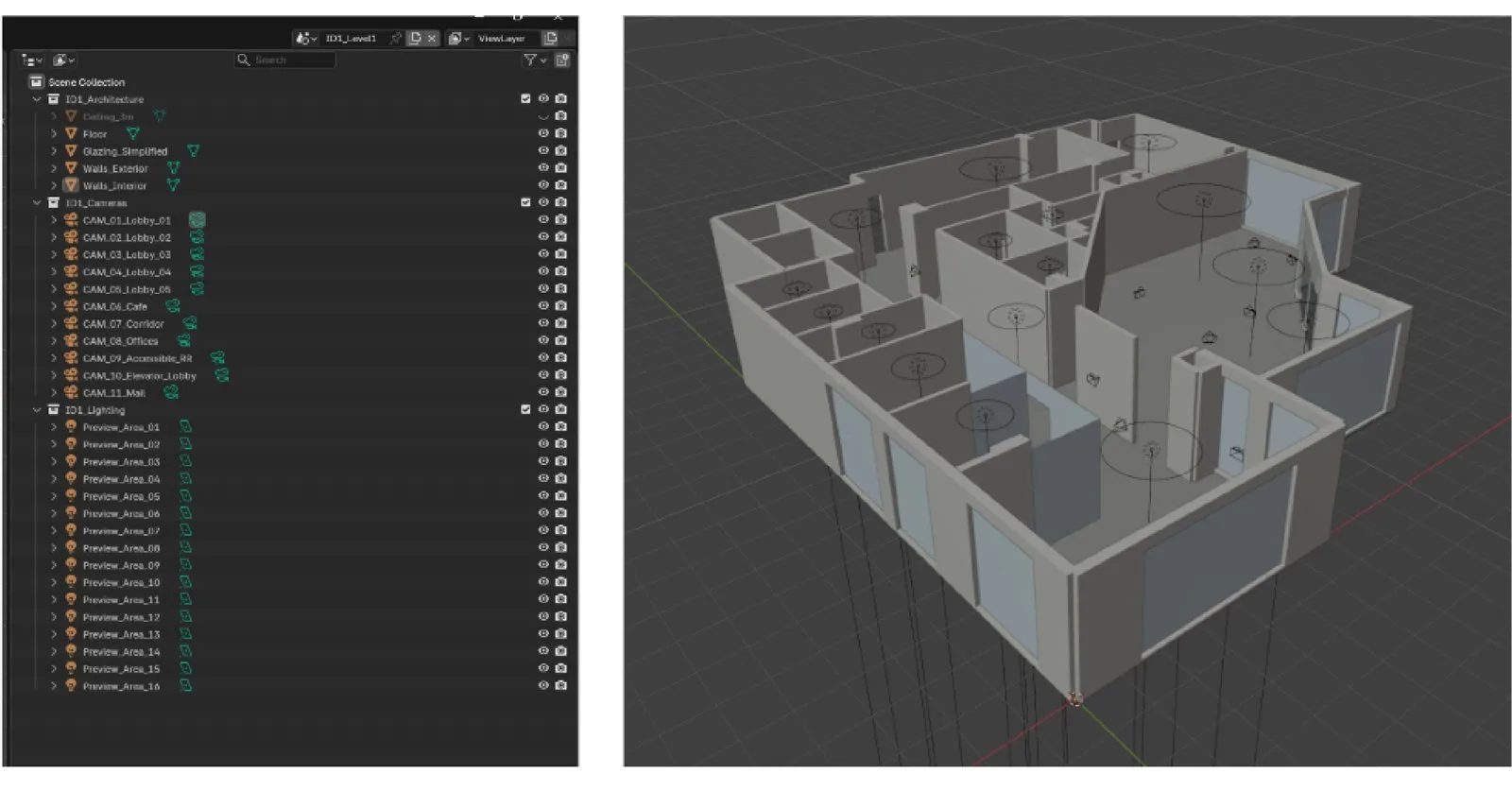Click the 3D cursor at building corner
The height and width of the screenshot is (791, 1512).
tap(1074, 700)
